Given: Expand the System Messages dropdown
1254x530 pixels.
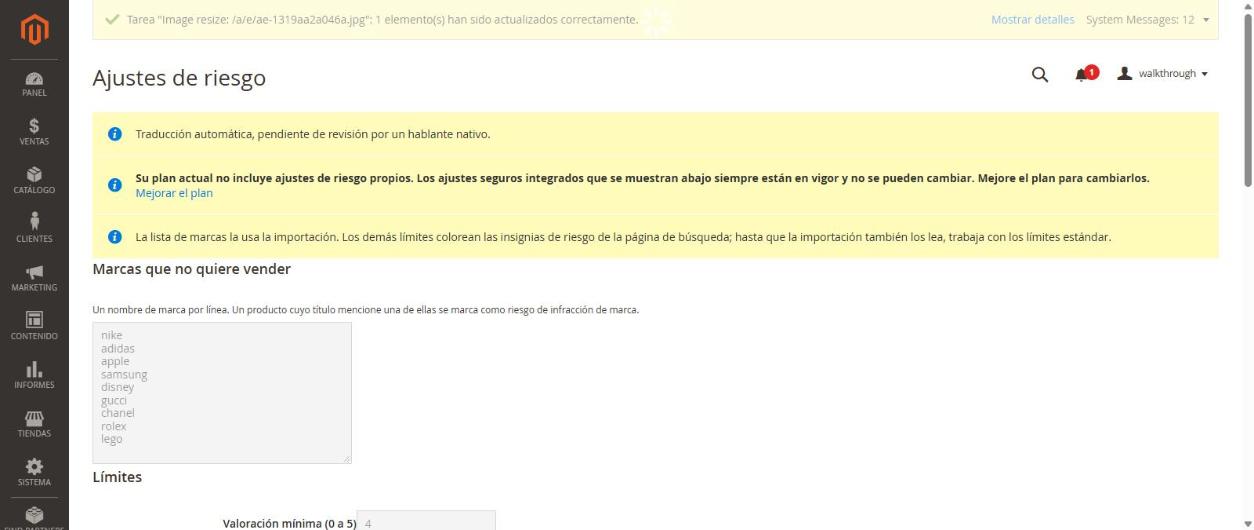Looking at the screenshot, I should click(x=1148, y=19).
